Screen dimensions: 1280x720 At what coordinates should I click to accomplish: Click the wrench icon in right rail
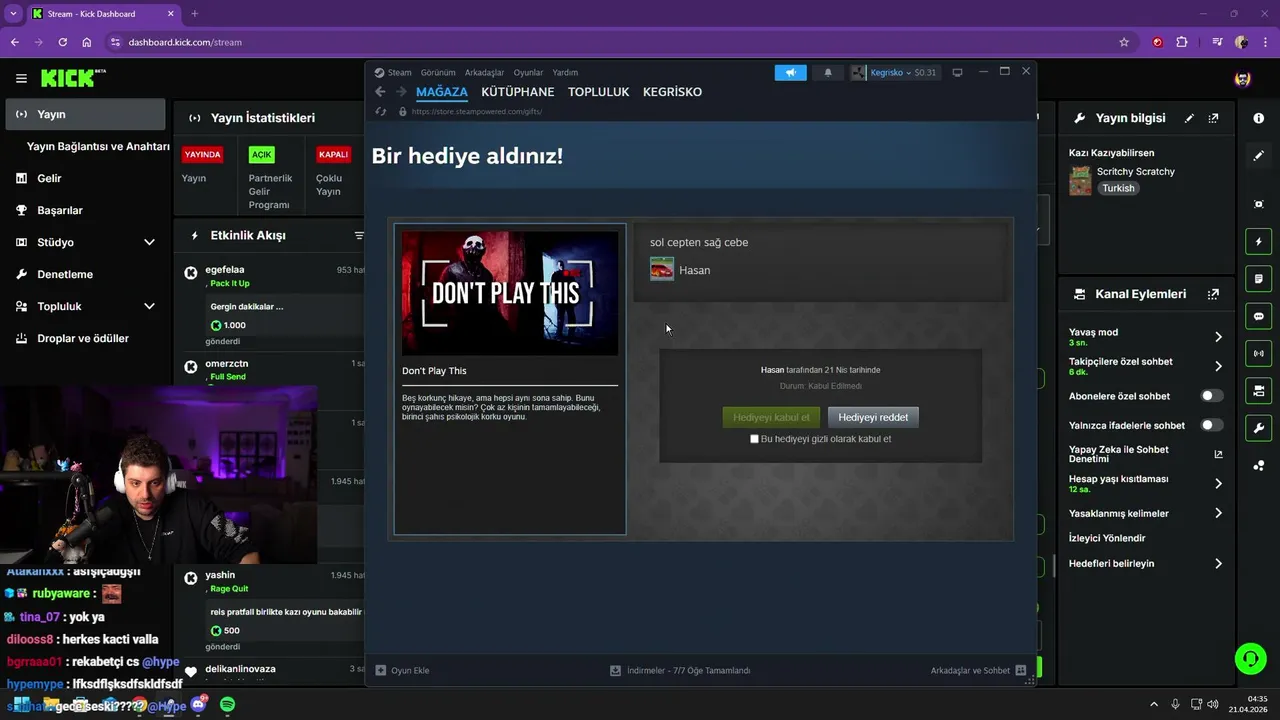[x=1258, y=428]
